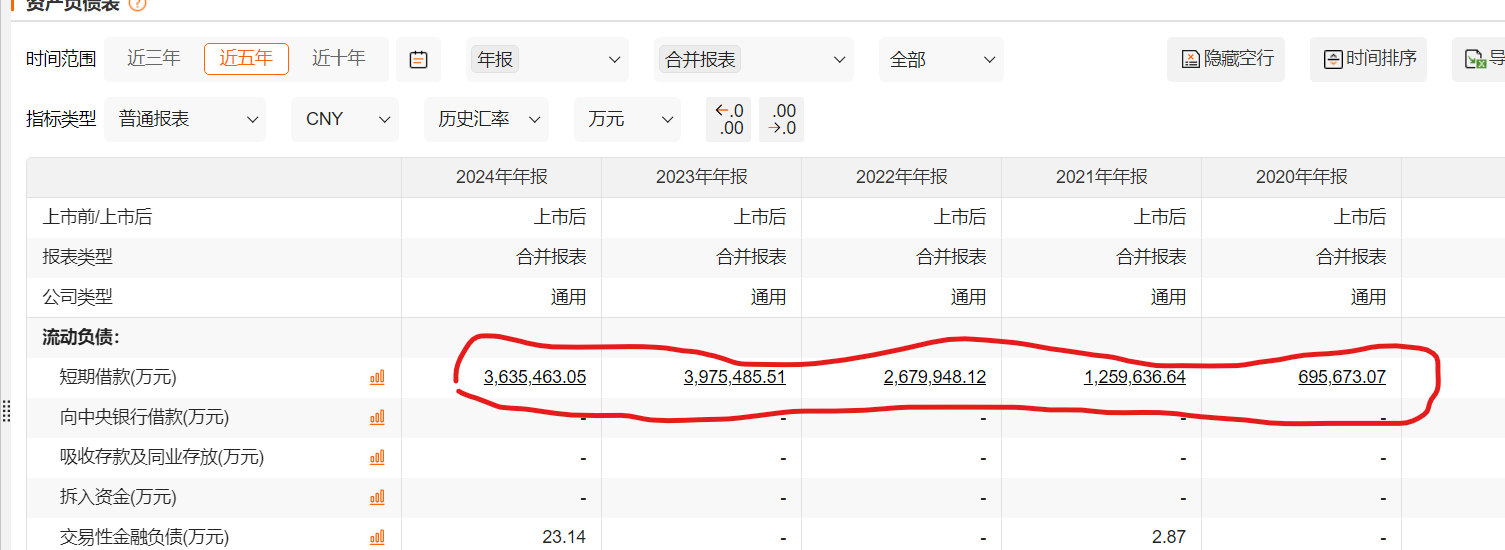The width and height of the screenshot is (1505, 550).
Task: Click the increase decimal places button
Action: point(728,119)
